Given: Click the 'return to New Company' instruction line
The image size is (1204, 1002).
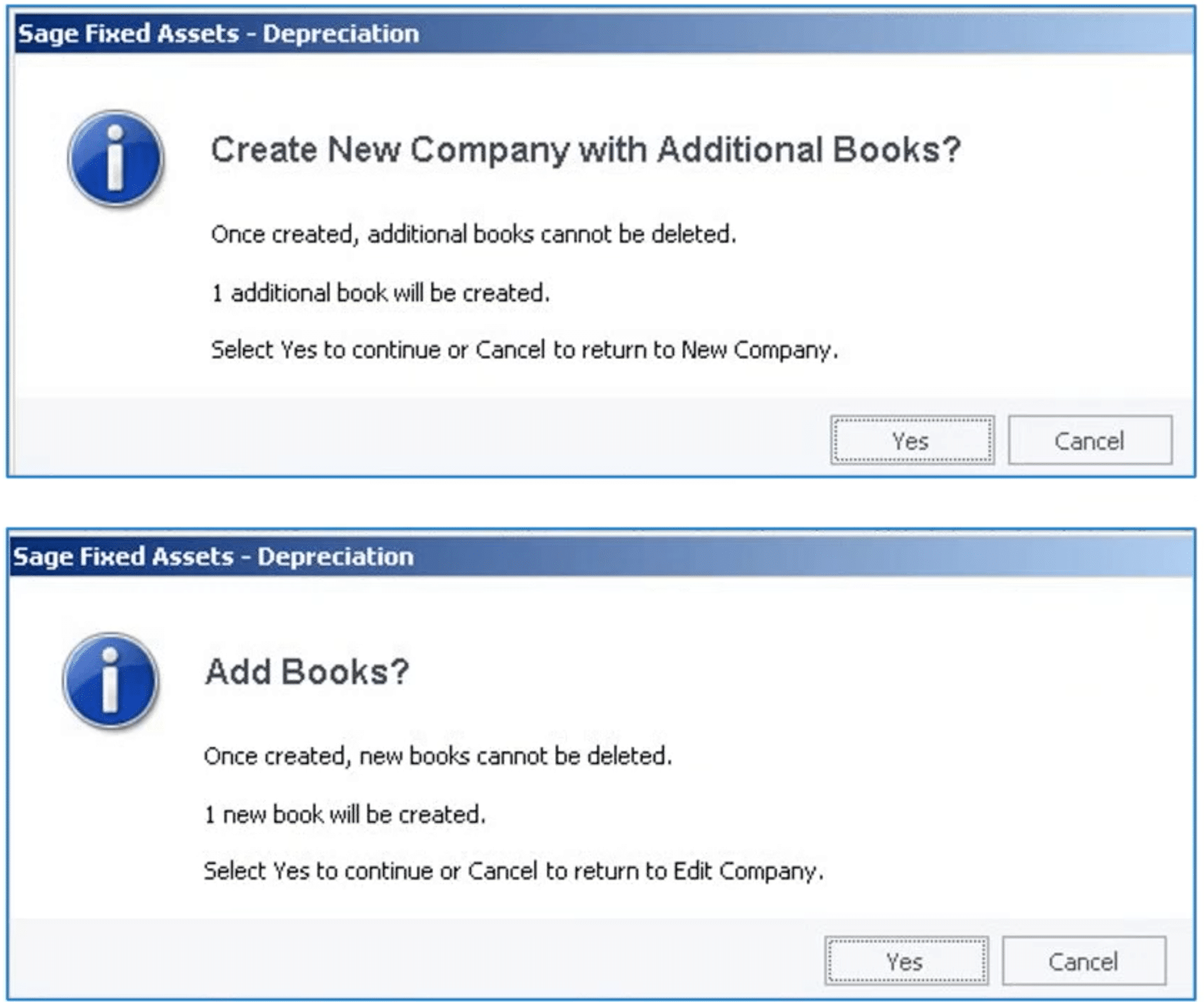Looking at the screenshot, I should (524, 350).
